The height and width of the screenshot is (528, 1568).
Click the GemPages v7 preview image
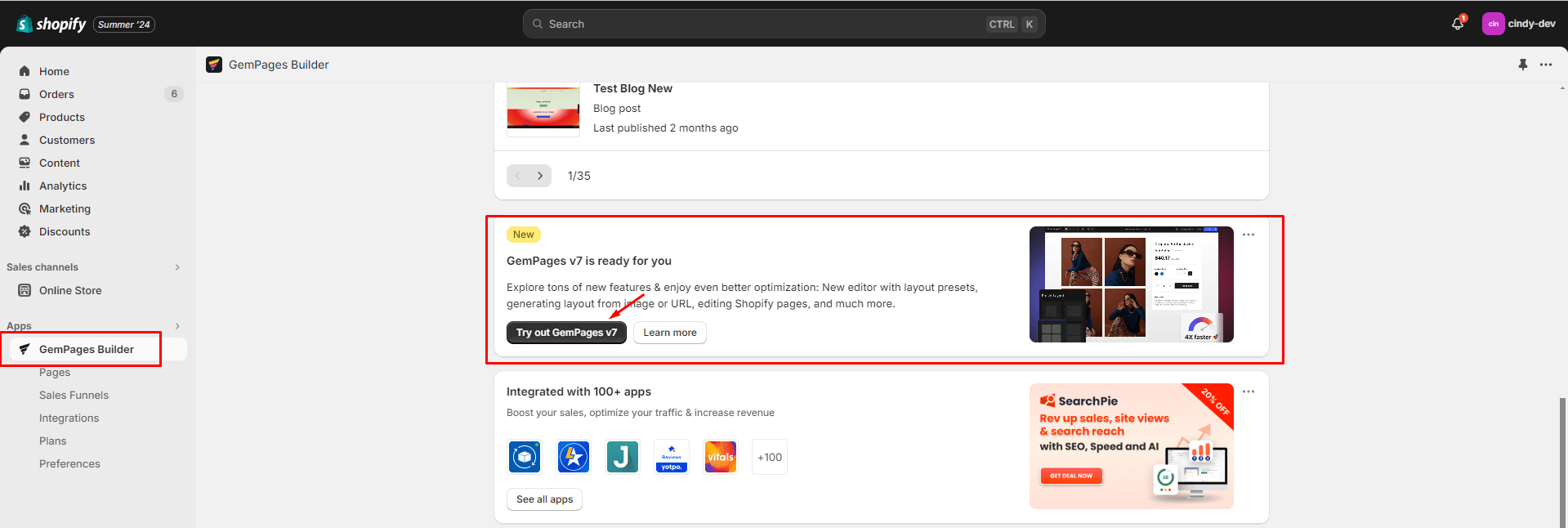(x=1132, y=284)
